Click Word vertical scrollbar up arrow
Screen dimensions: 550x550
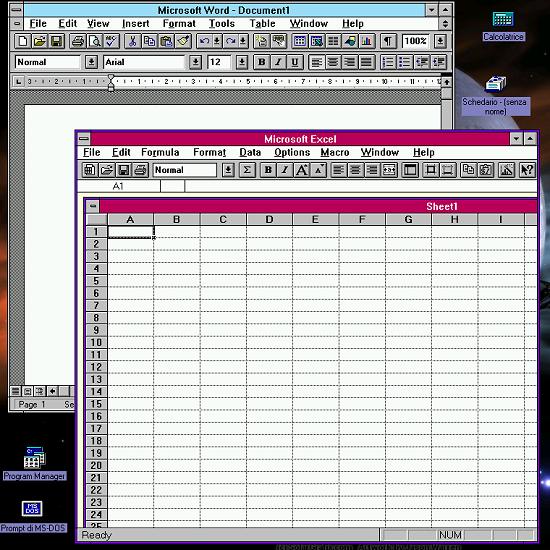tap(446, 82)
